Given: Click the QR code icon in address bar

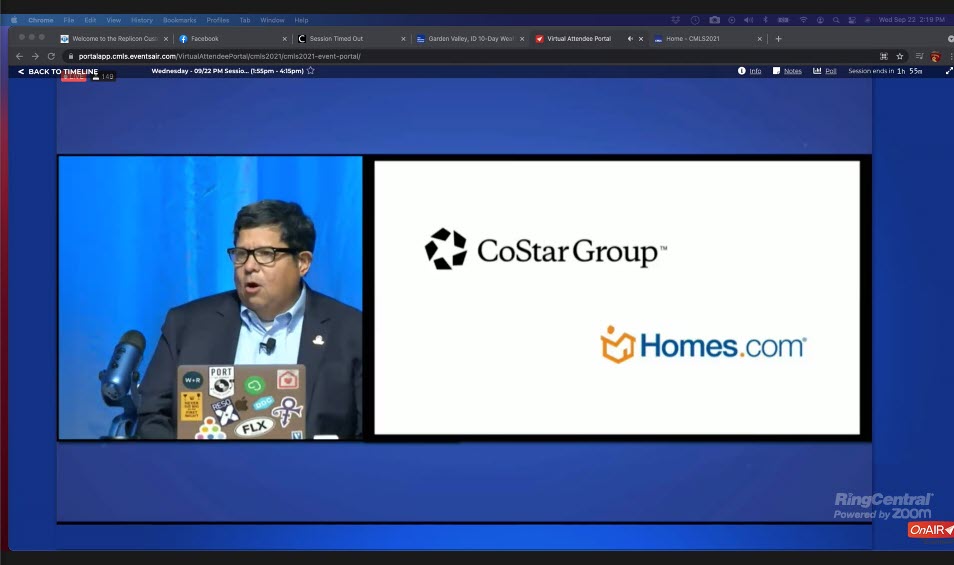Looking at the screenshot, I should (883, 56).
